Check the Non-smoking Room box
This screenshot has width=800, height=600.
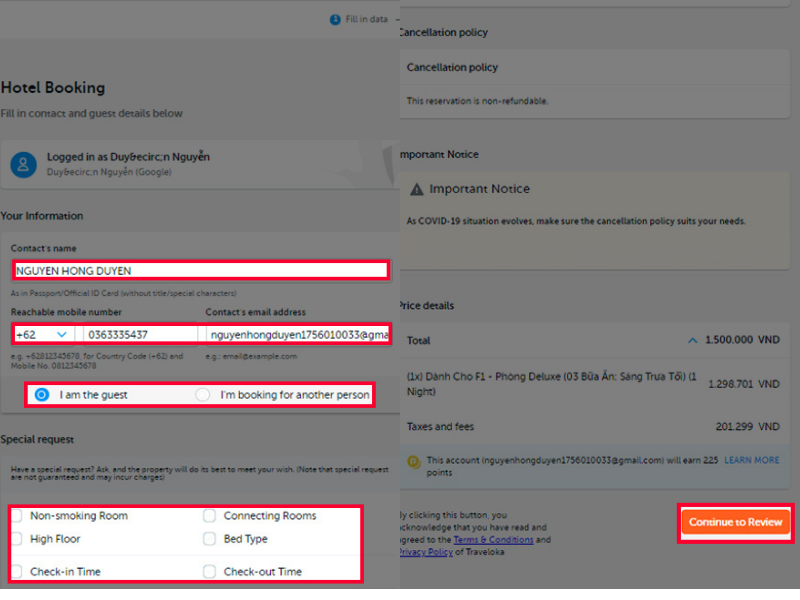click(16, 515)
